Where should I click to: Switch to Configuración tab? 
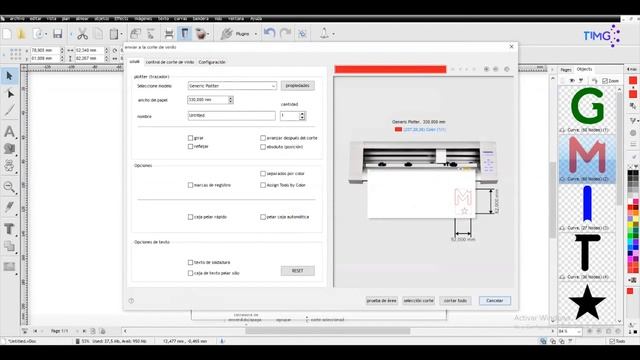pos(212,62)
